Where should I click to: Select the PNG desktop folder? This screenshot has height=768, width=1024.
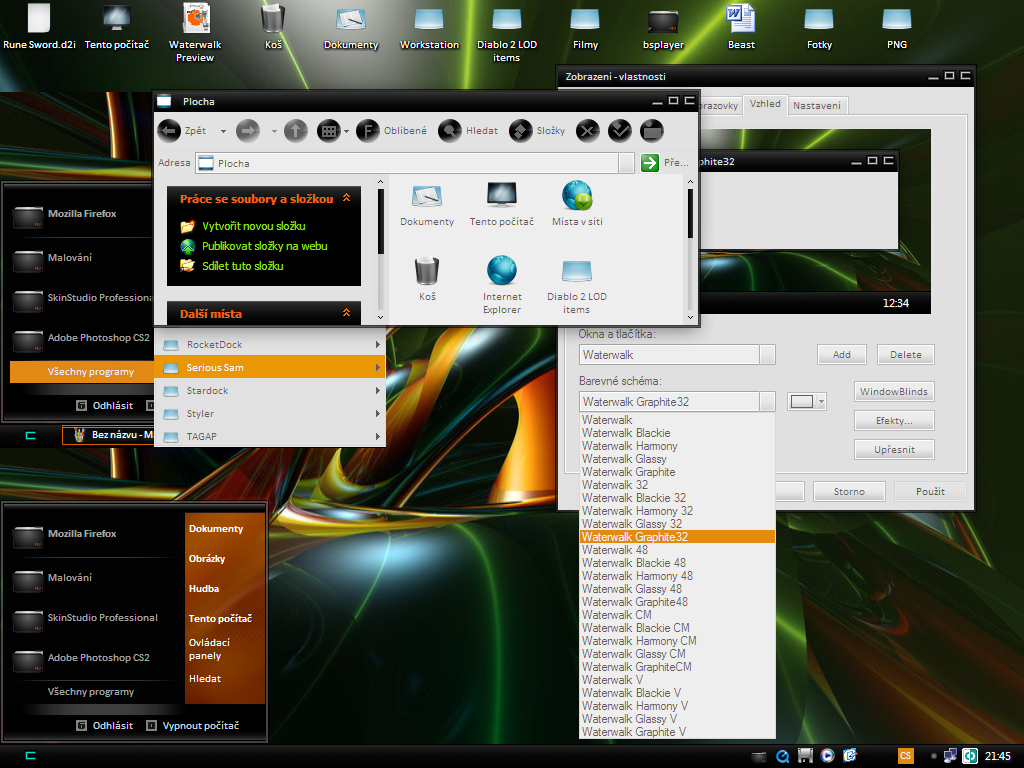point(897,27)
